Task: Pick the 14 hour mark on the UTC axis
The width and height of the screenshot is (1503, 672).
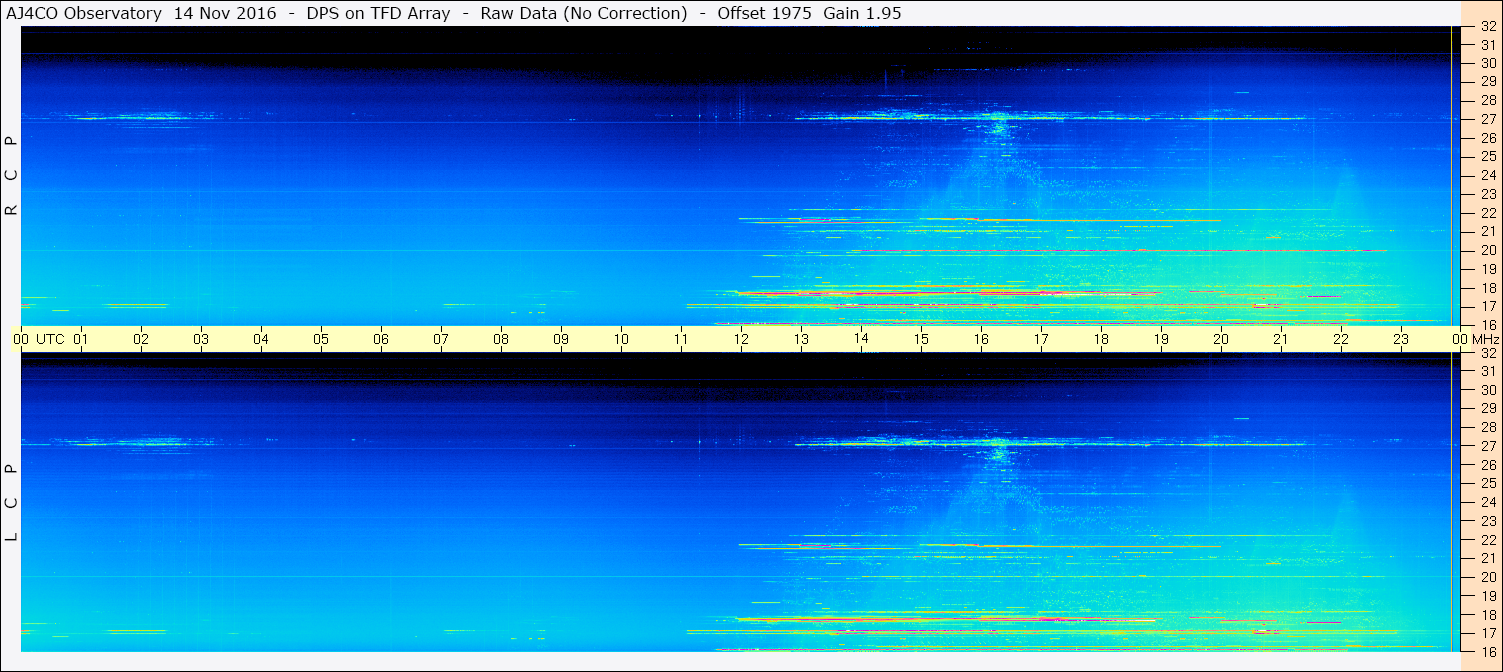Action: coord(861,339)
